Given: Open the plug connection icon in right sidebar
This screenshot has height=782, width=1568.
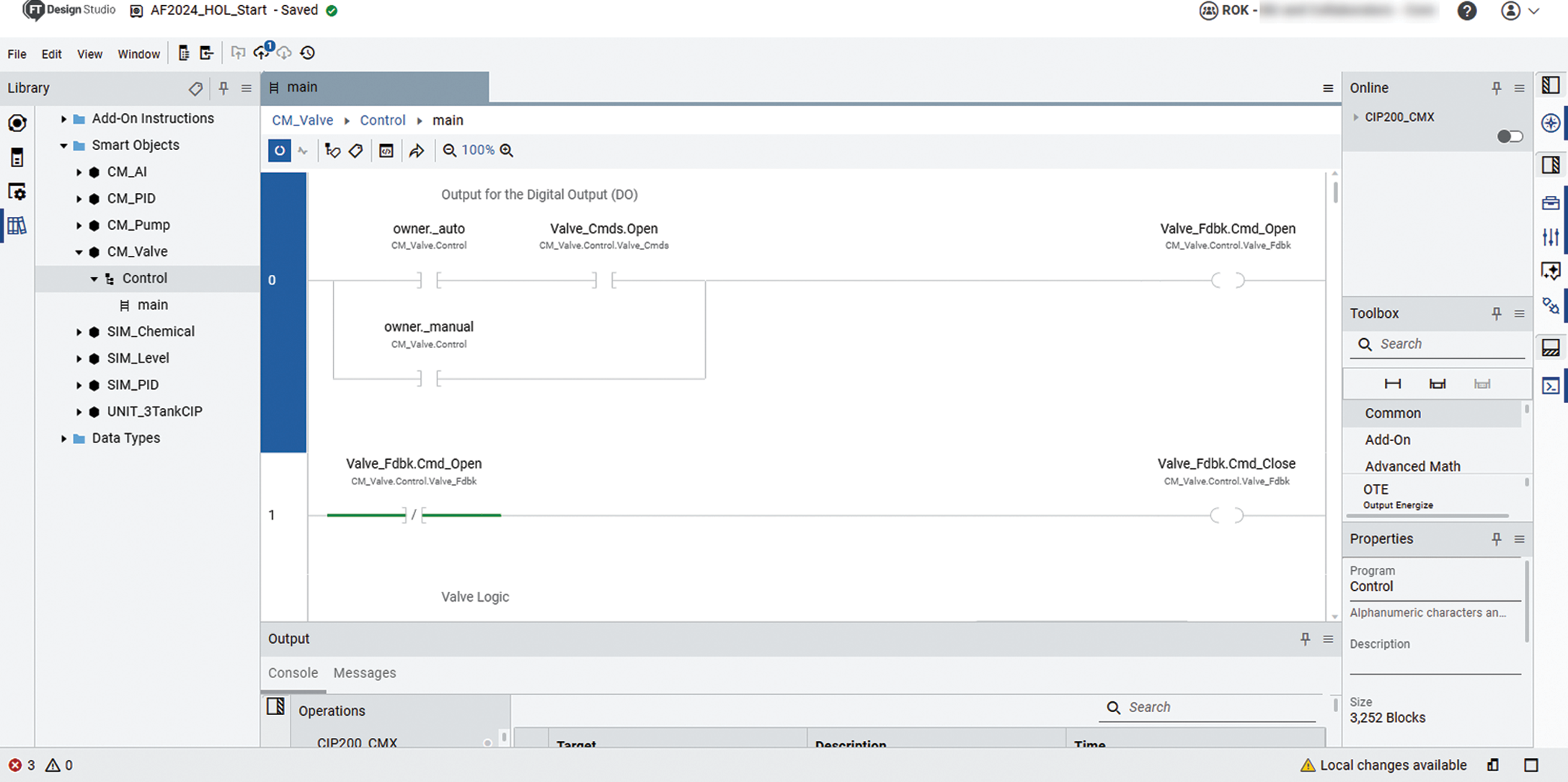Looking at the screenshot, I should point(1551,306).
